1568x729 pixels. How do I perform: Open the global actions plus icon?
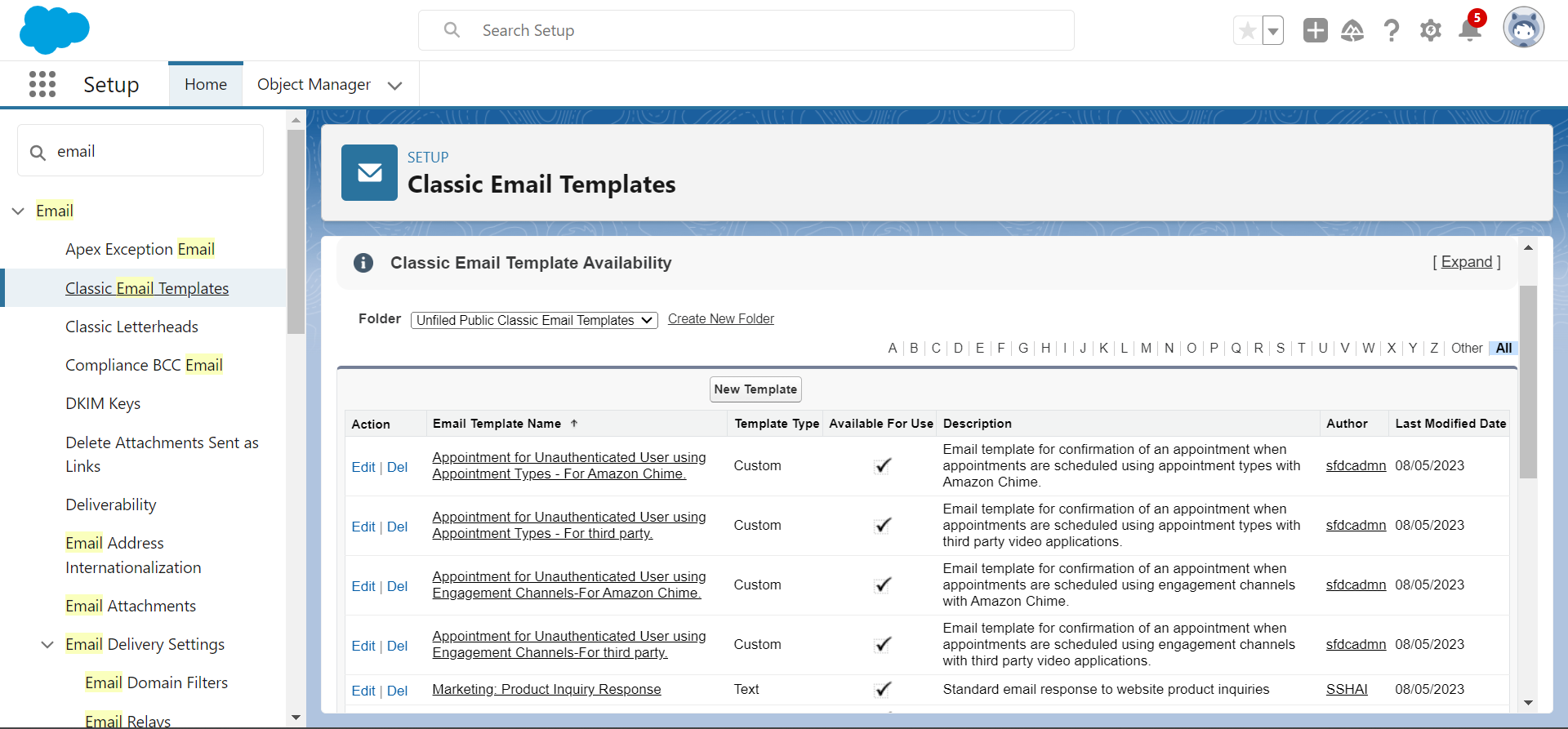pos(1316,30)
